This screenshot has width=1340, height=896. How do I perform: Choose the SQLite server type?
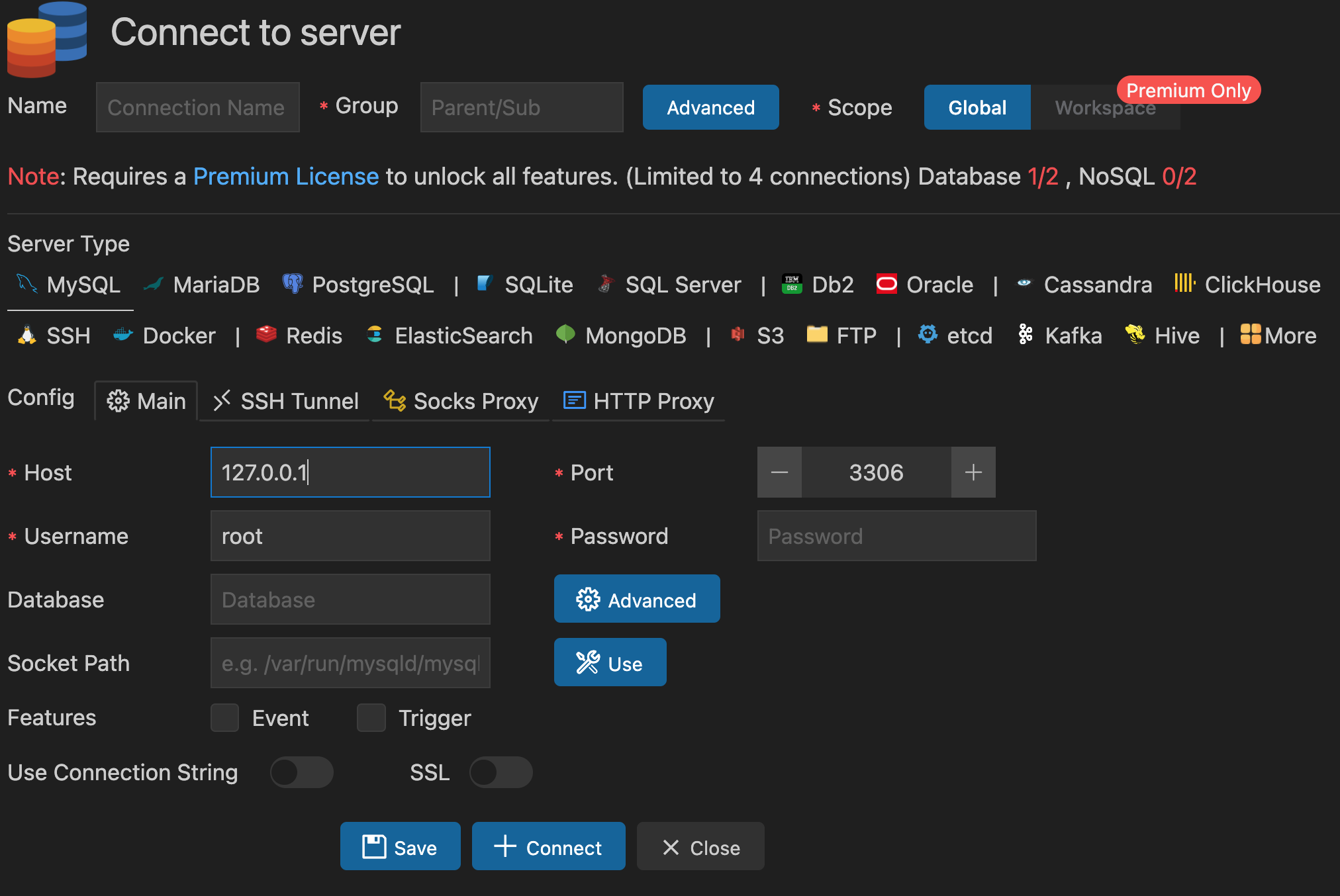tap(538, 285)
